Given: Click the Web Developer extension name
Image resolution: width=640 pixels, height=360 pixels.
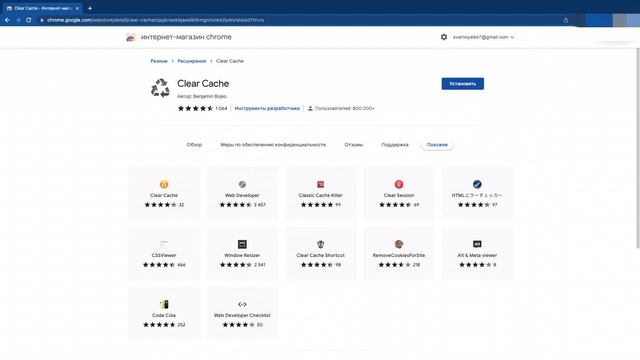Looking at the screenshot, I should (242, 195).
